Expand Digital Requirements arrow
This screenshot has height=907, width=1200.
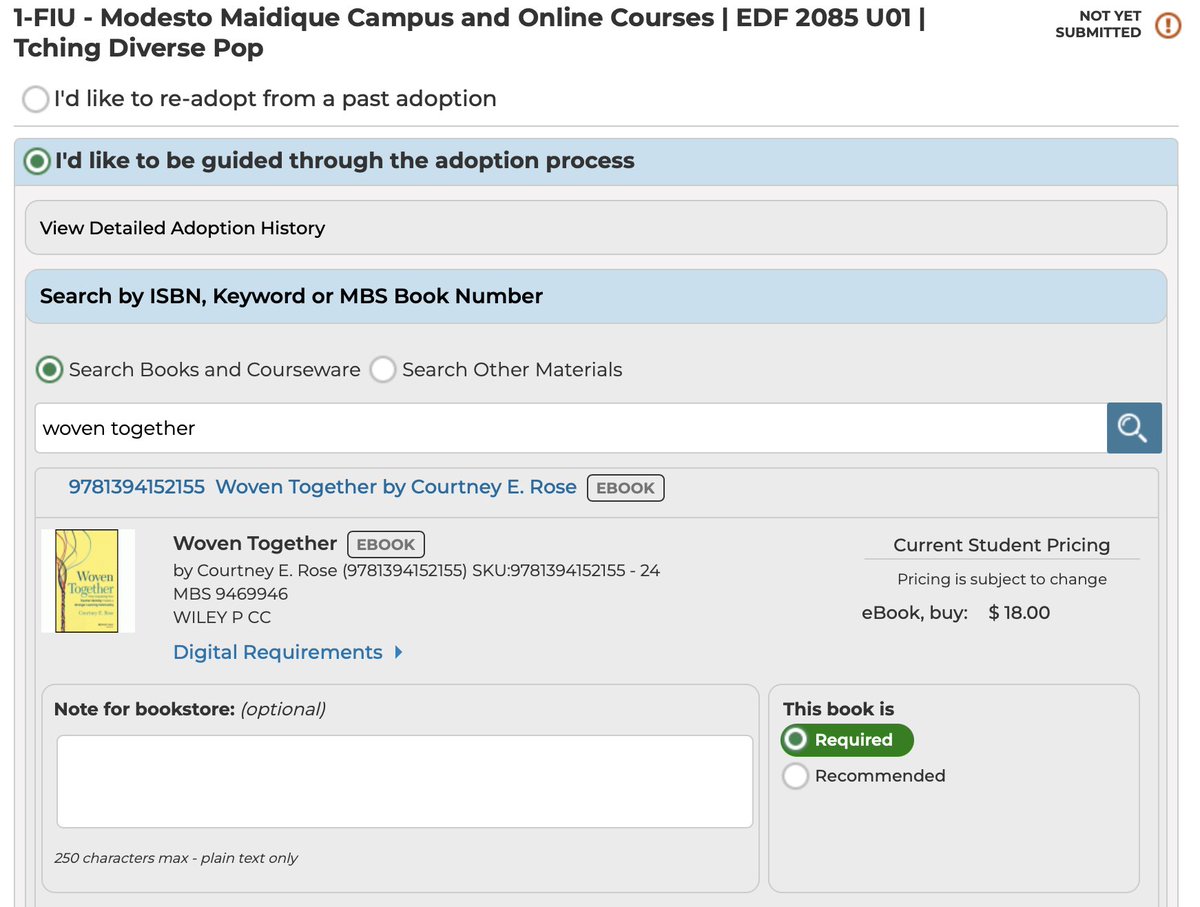[x=399, y=653]
